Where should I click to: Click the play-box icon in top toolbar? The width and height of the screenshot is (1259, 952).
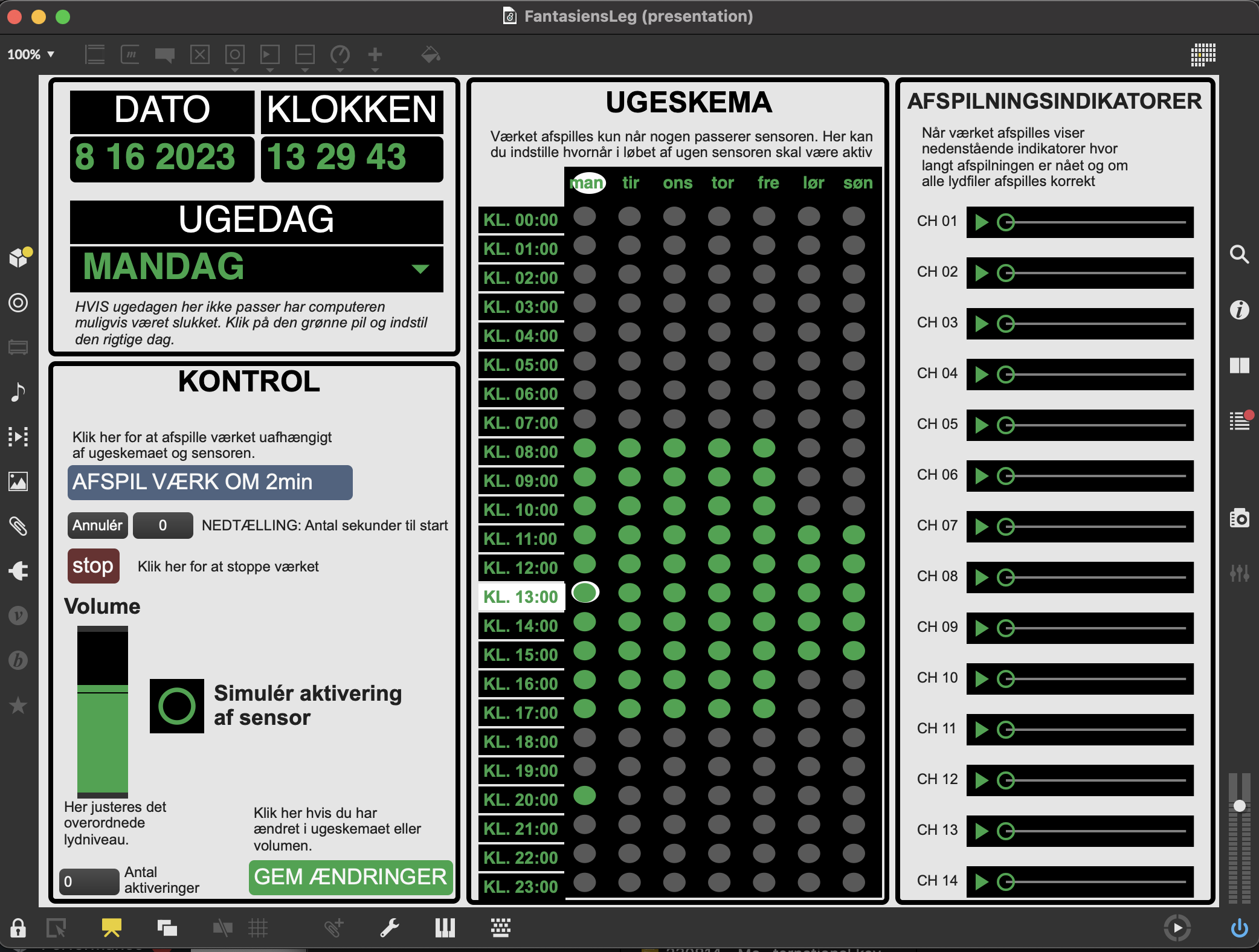270,54
